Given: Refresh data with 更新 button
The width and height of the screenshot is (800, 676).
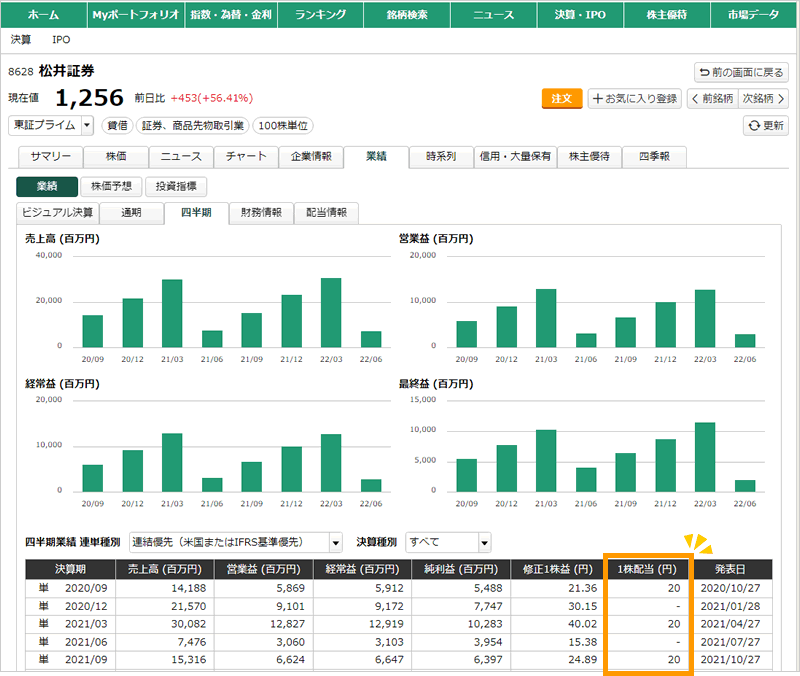Looking at the screenshot, I should click(x=766, y=126).
